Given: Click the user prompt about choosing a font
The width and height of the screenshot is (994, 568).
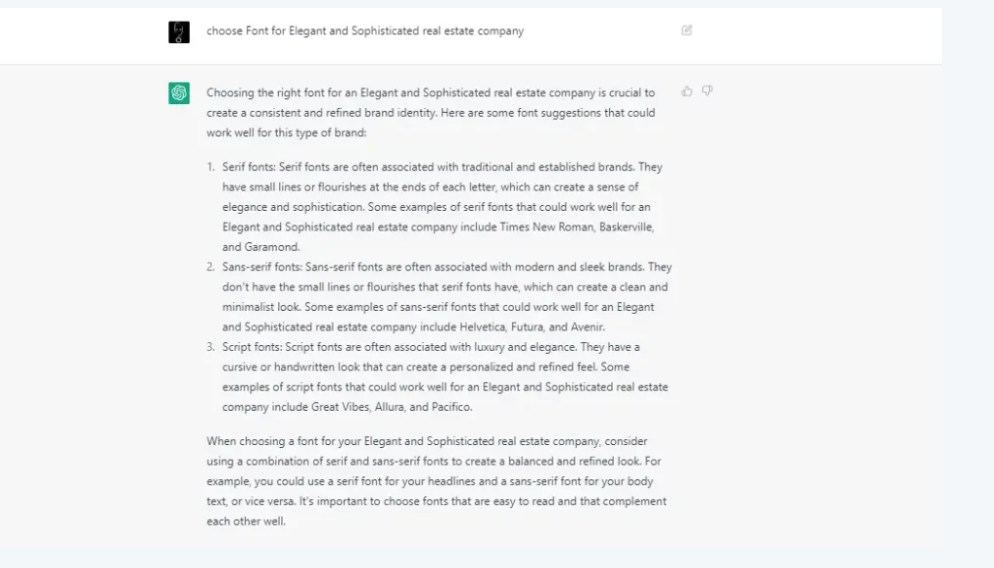Looking at the screenshot, I should click(365, 31).
